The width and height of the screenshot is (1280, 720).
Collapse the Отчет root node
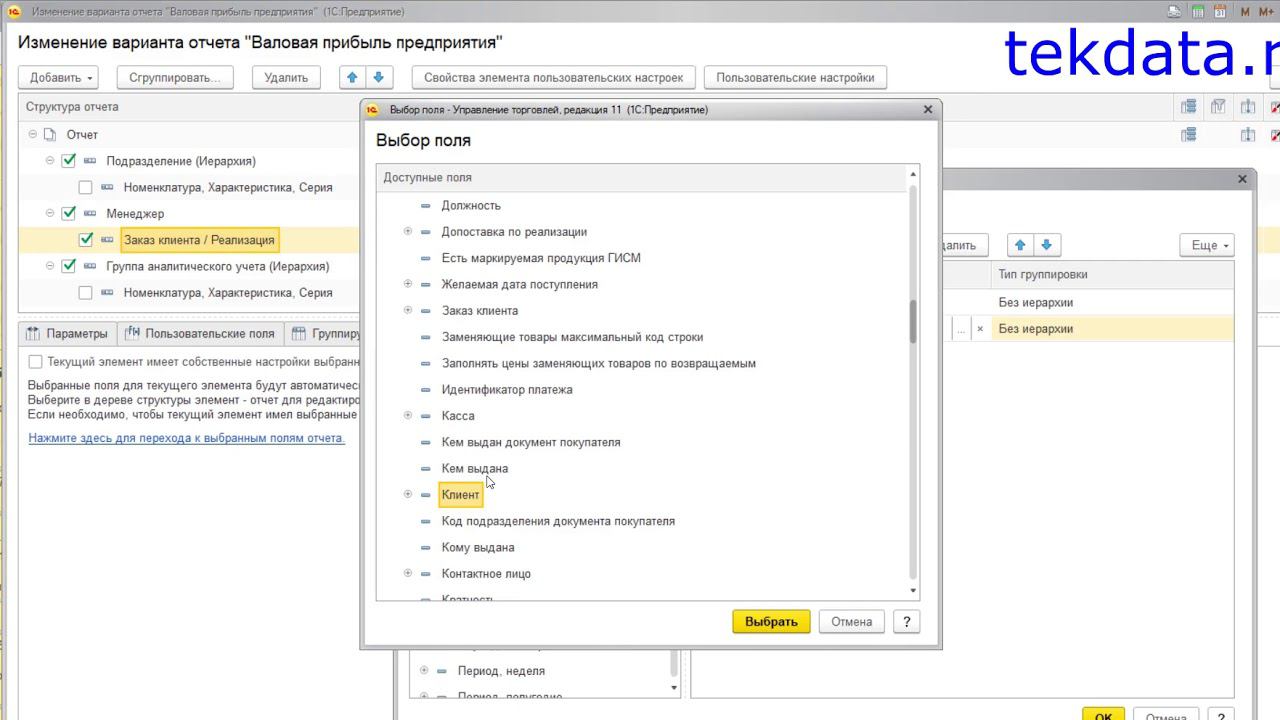[x=32, y=135]
